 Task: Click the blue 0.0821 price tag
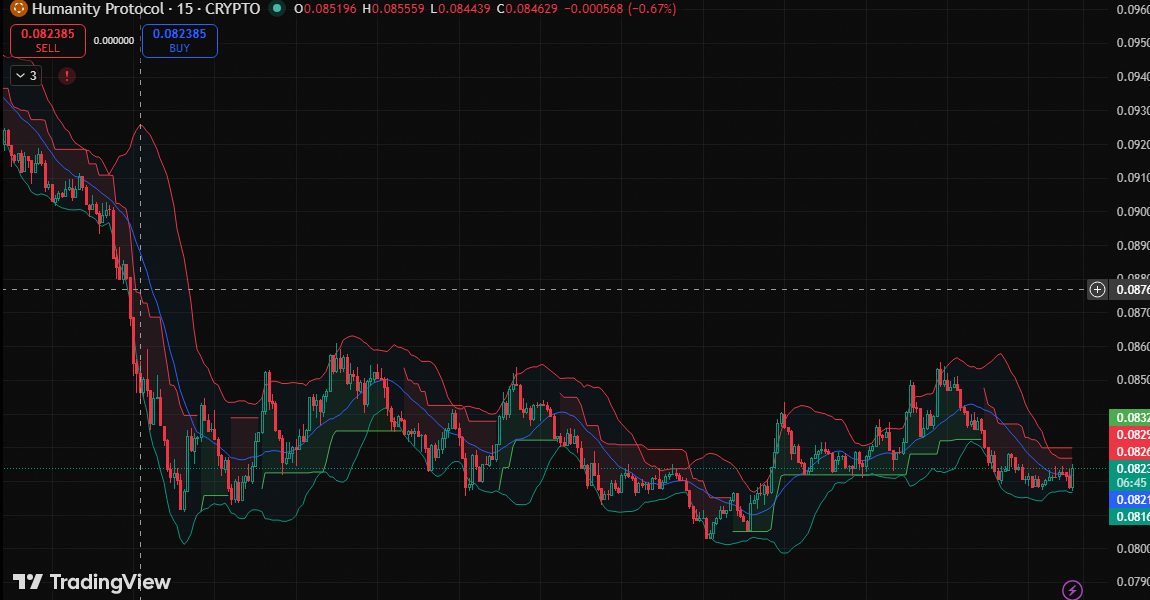click(x=1129, y=500)
